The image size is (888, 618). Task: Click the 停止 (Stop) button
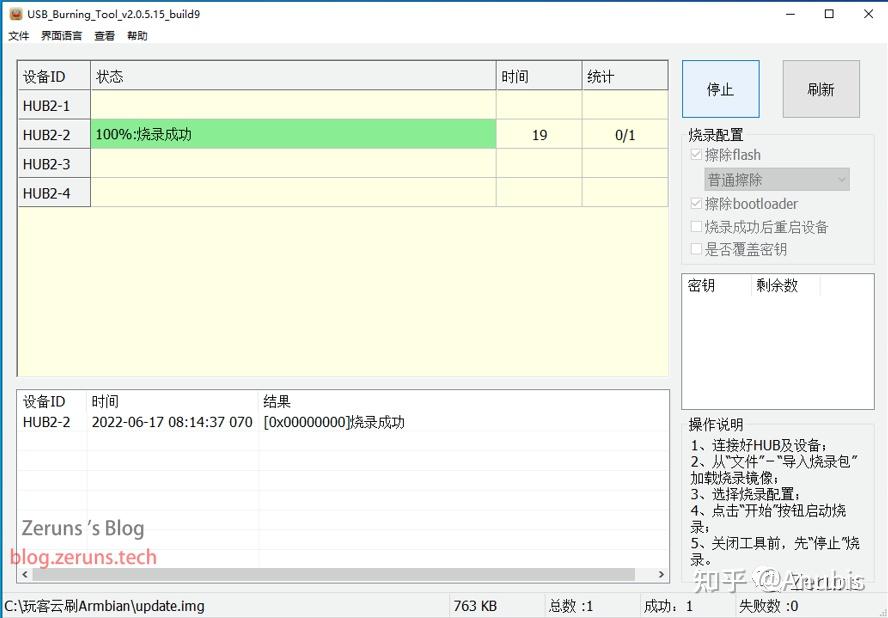720,89
